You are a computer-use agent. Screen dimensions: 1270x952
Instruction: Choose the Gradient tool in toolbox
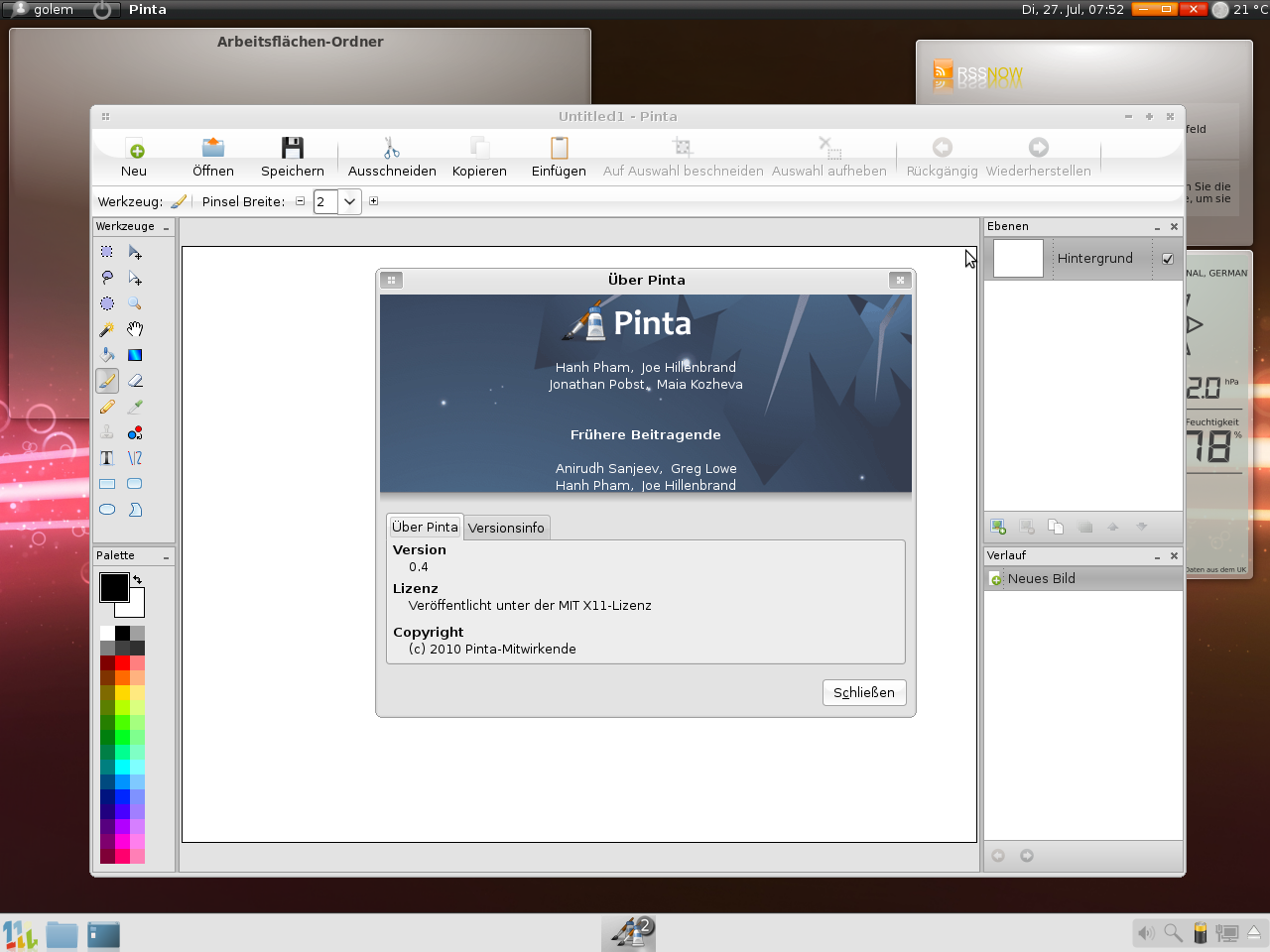coord(135,355)
